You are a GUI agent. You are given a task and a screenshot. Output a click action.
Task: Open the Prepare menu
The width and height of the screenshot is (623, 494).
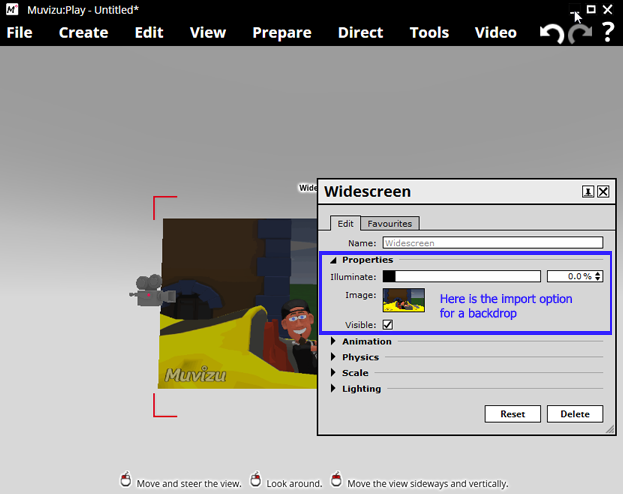[282, 33]
